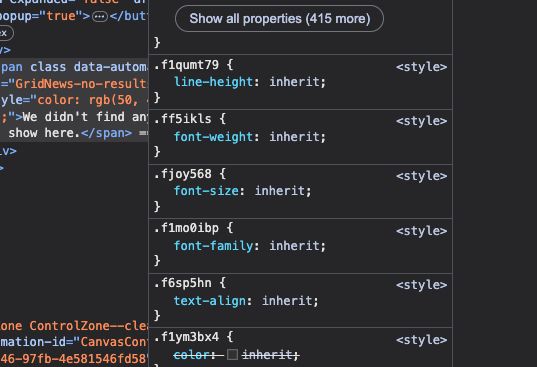Viewport: 537px width, 367px height.
Task: Edit the inherit value of text-align
Action: 287,301
